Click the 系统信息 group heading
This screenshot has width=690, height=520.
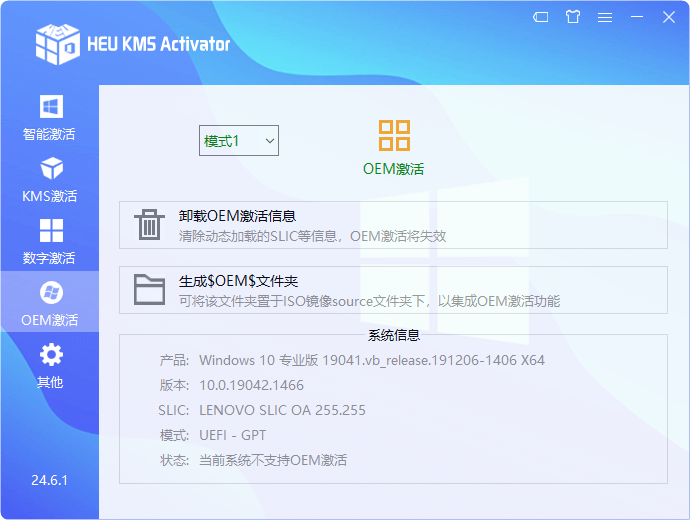(394, 335)
